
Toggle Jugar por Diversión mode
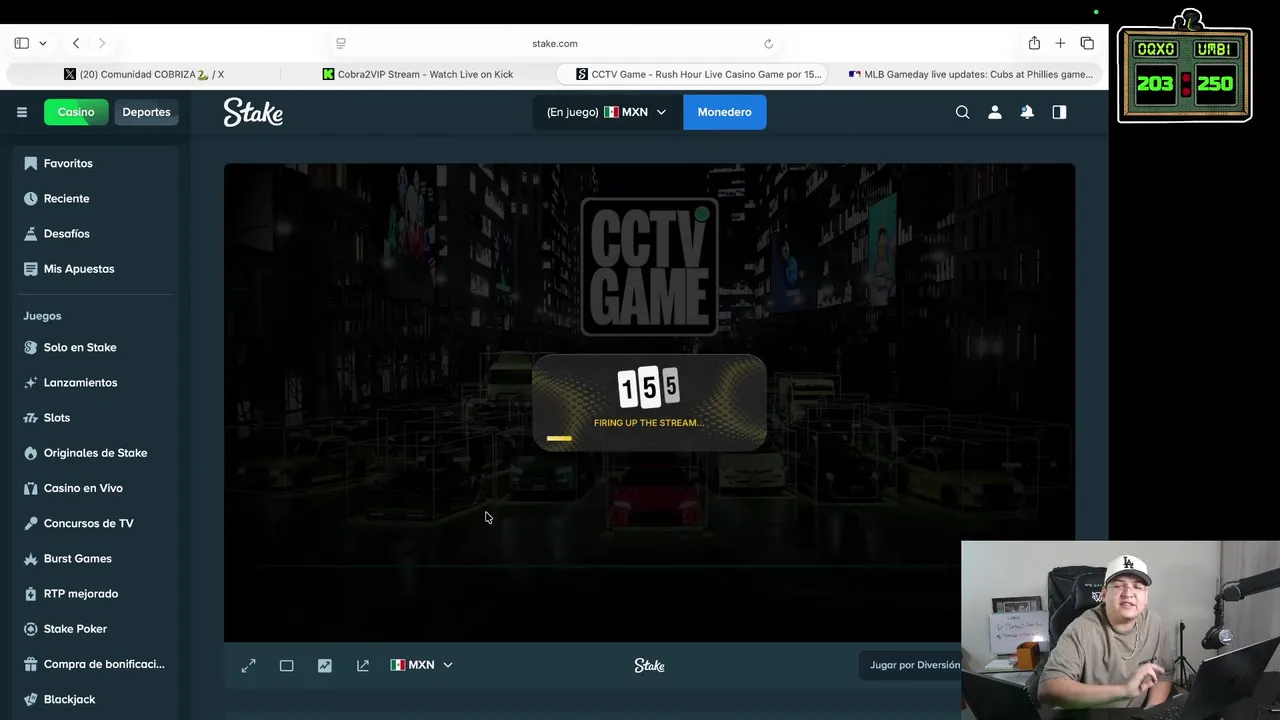pyautogui.click(x=912, y=665)
